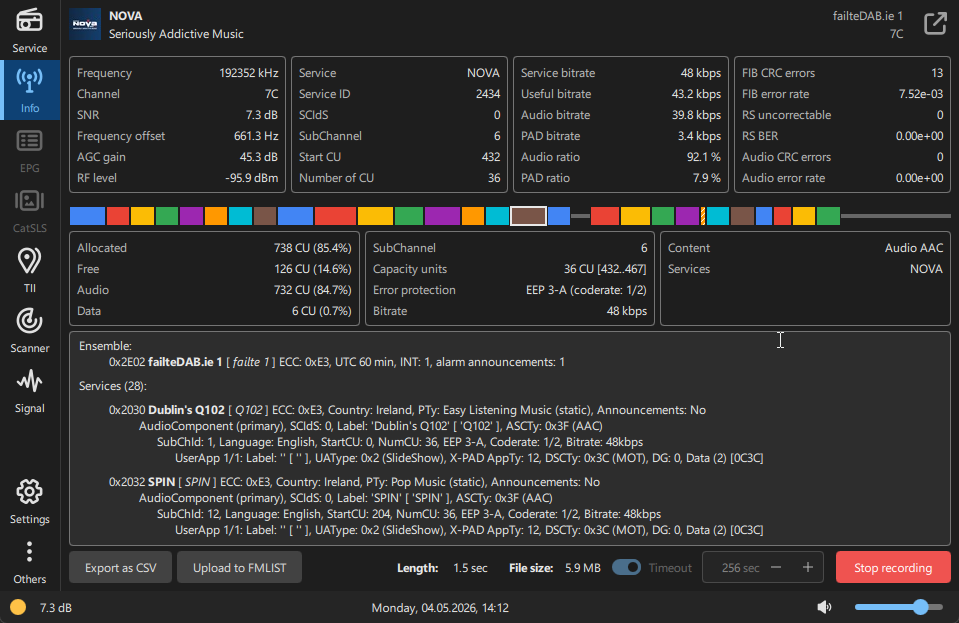959x623 pixels.
Task: Click the failteDAB.ie 1 ensemble line
Action: [336, 362]
